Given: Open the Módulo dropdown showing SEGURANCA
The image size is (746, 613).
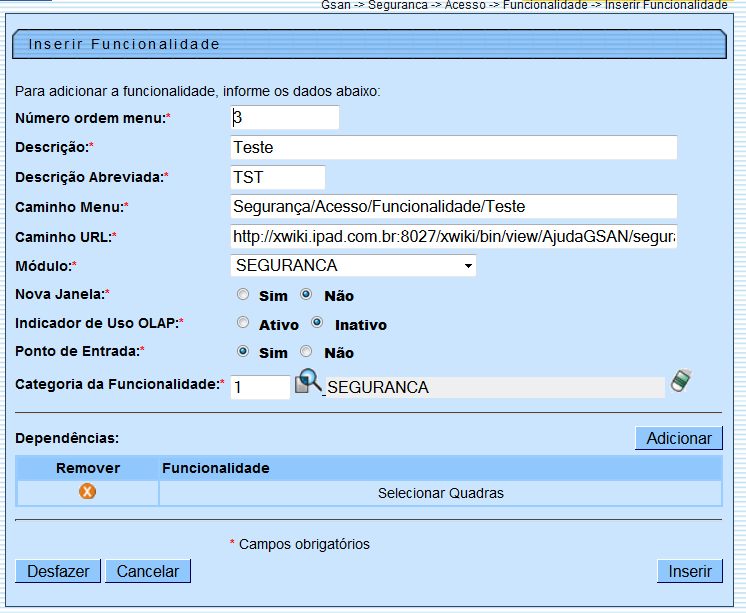Looking at the screenshot, I should [353, 266].
